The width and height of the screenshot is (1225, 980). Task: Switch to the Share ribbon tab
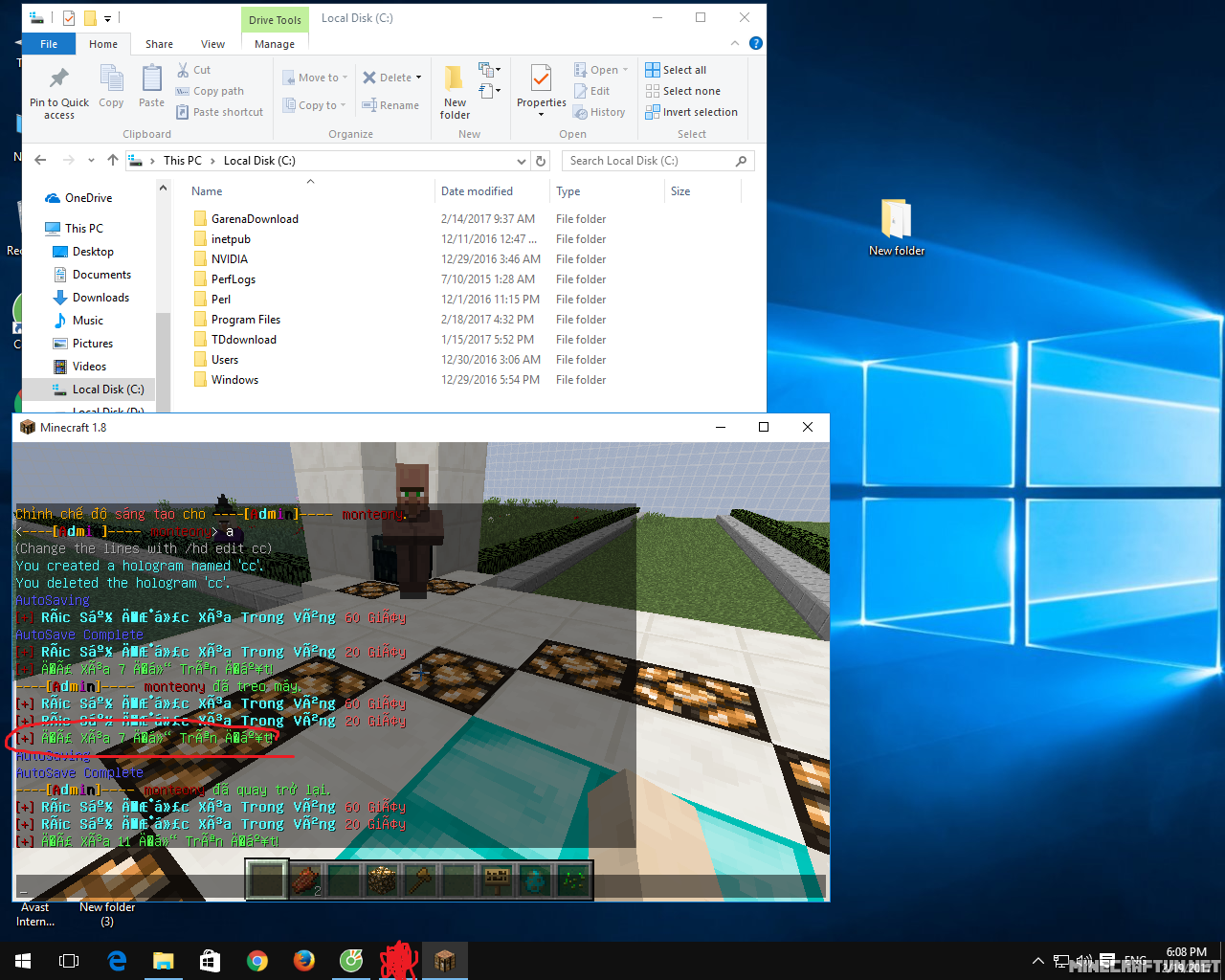click(159, 44)
